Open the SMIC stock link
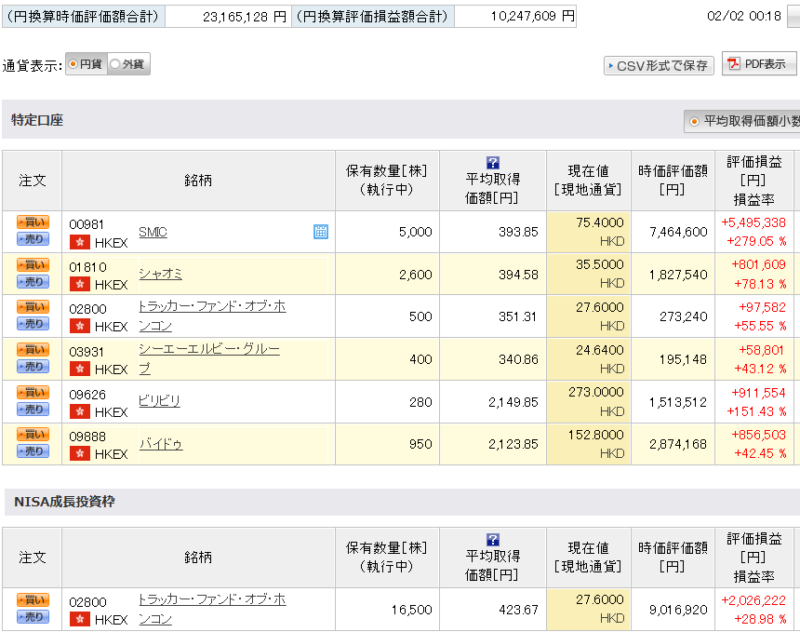Image resolution: width=800 pixels, height=632 pixels. coord(152,232)
